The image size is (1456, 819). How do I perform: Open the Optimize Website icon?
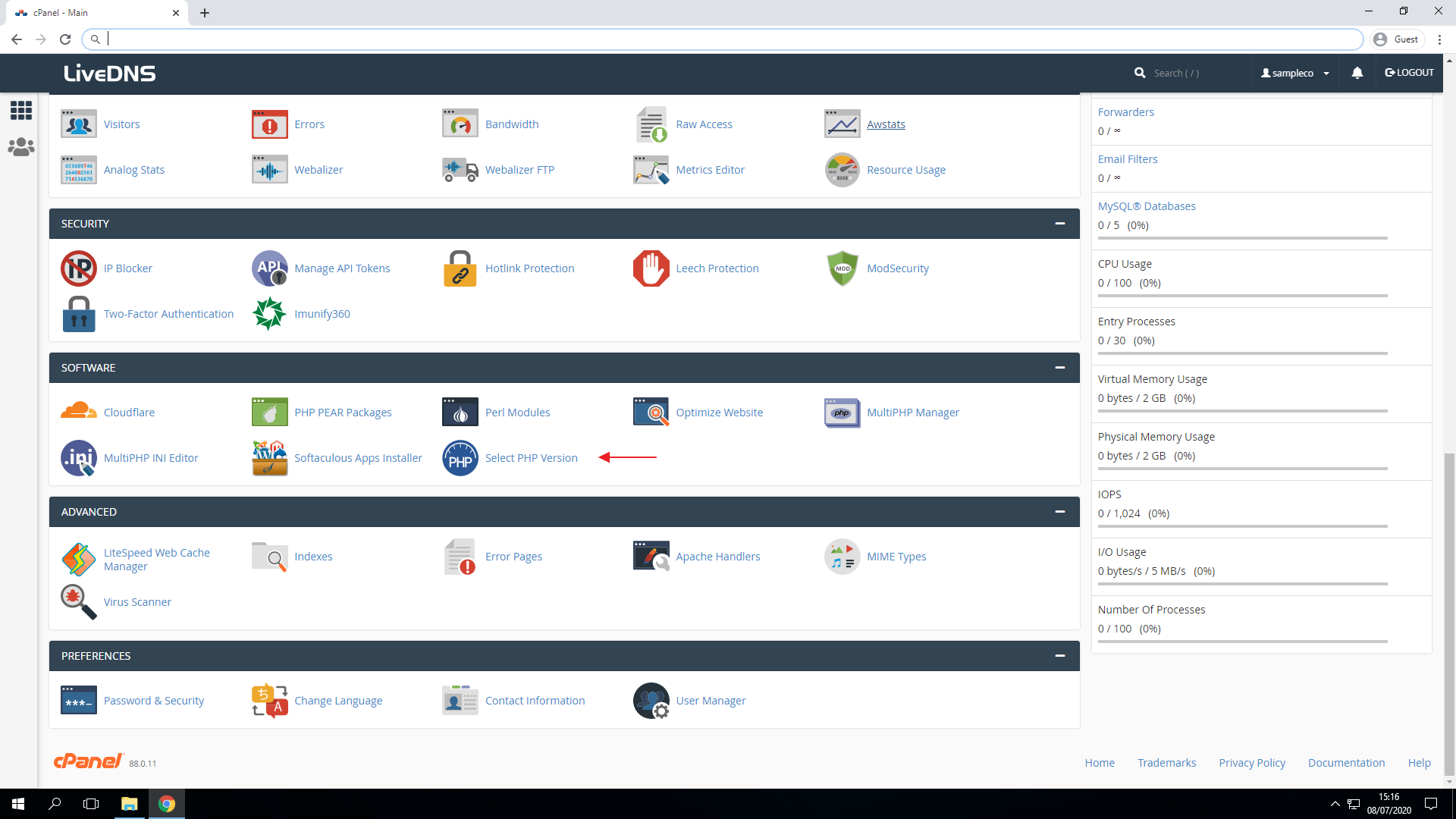coord(651,413)
